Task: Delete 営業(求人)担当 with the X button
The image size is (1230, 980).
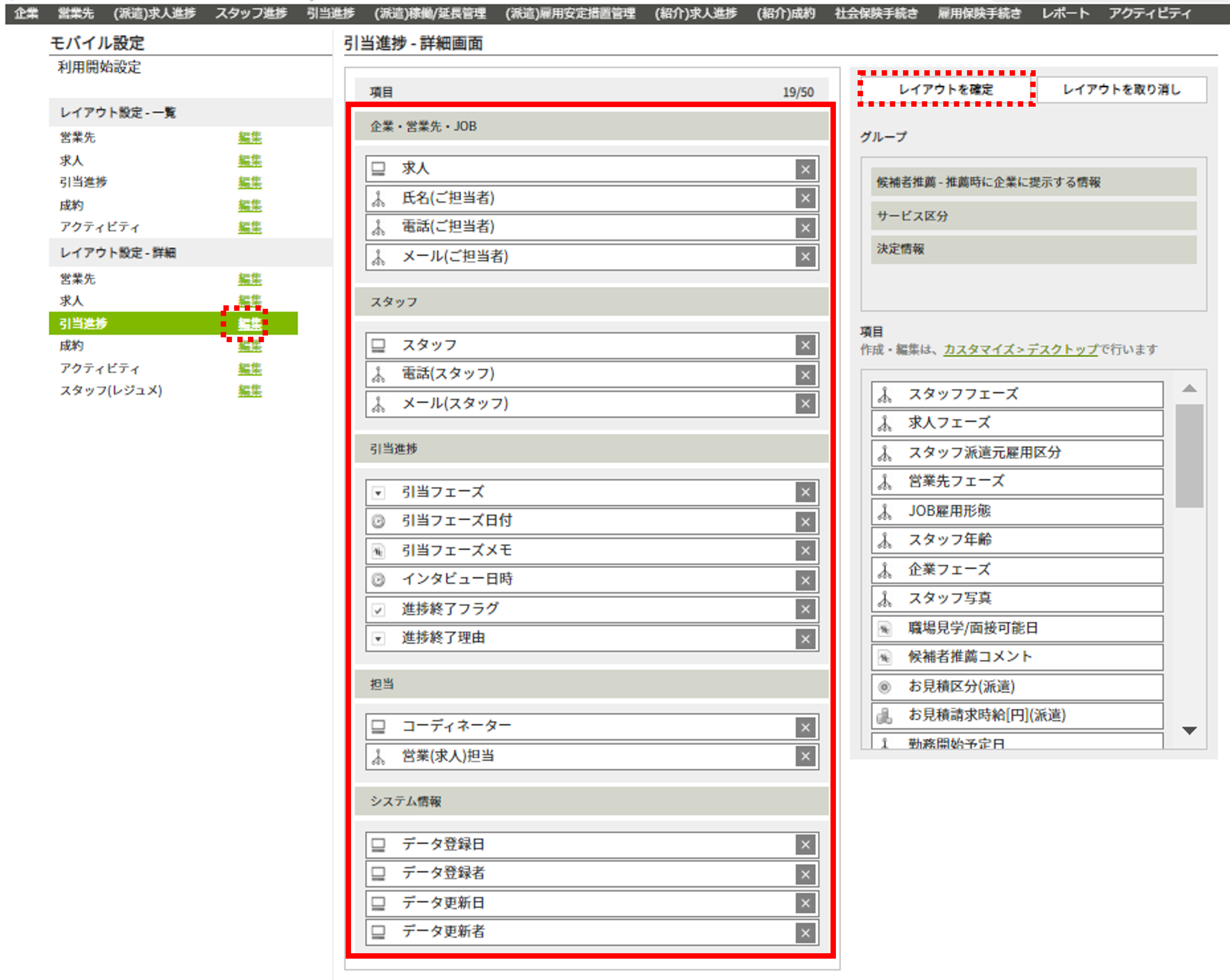Action: (x=805, y=756)
